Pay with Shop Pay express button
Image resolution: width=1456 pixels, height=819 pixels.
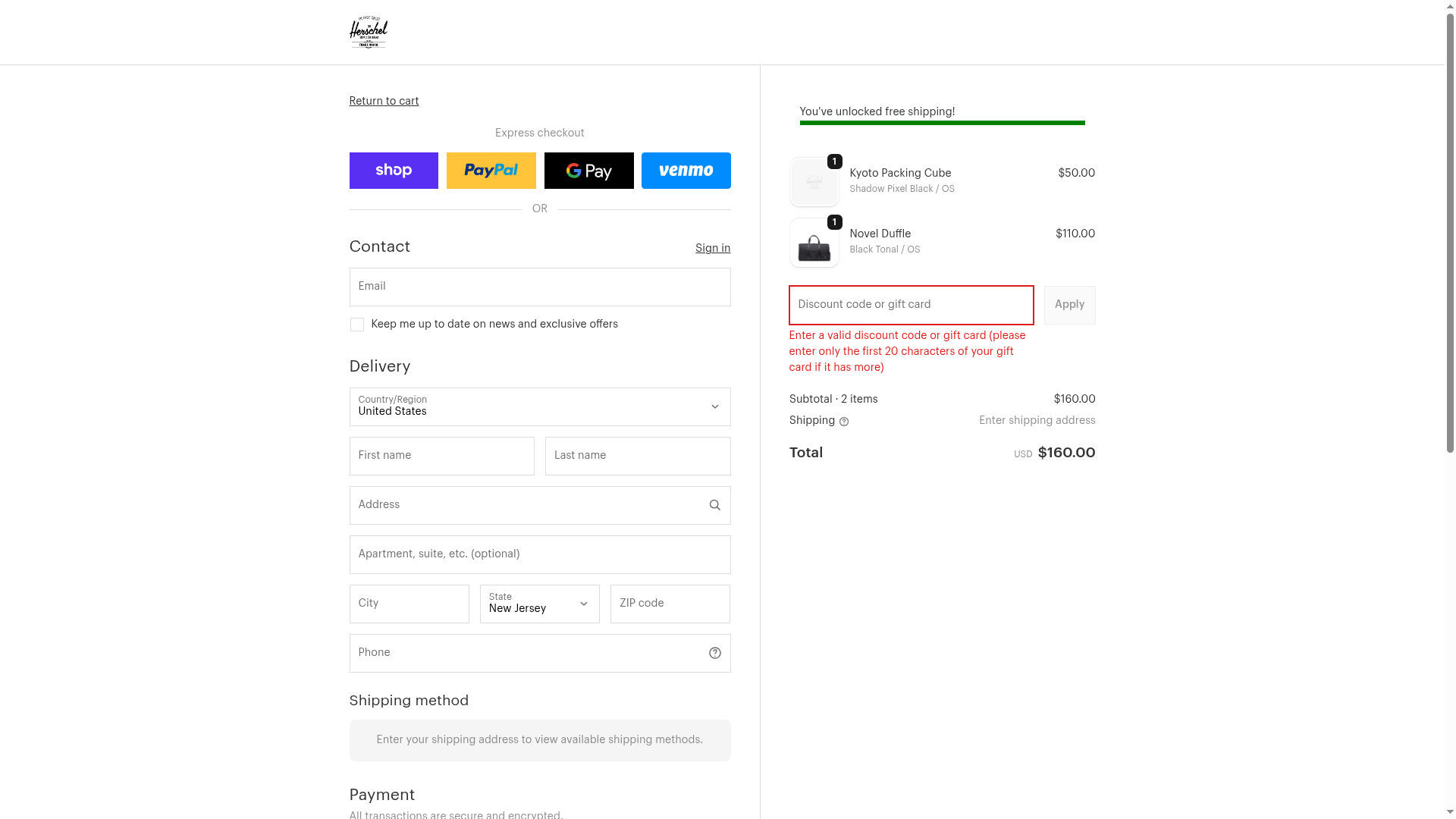[394, 171]
